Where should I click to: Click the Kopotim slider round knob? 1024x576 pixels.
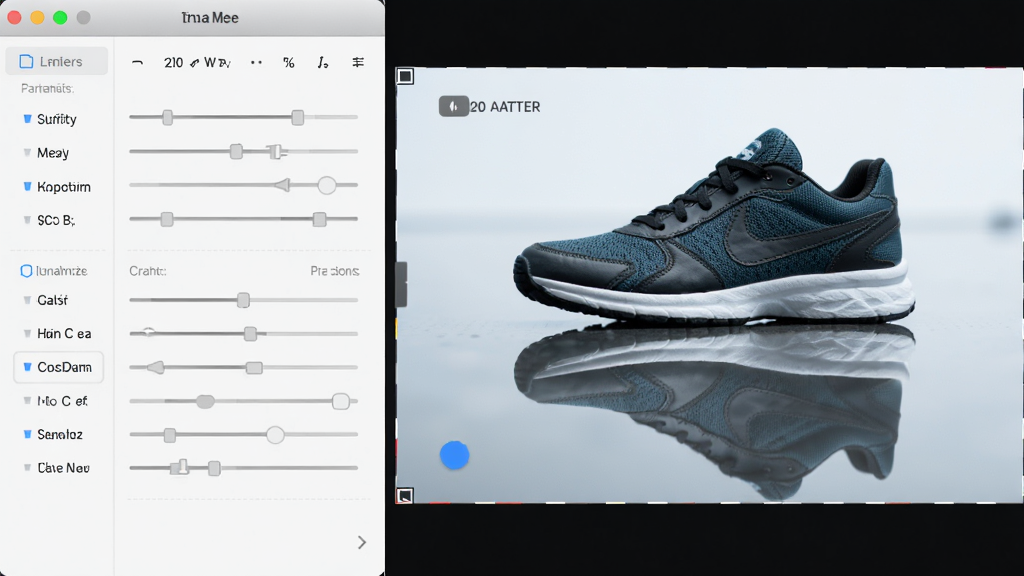(327, 185)
